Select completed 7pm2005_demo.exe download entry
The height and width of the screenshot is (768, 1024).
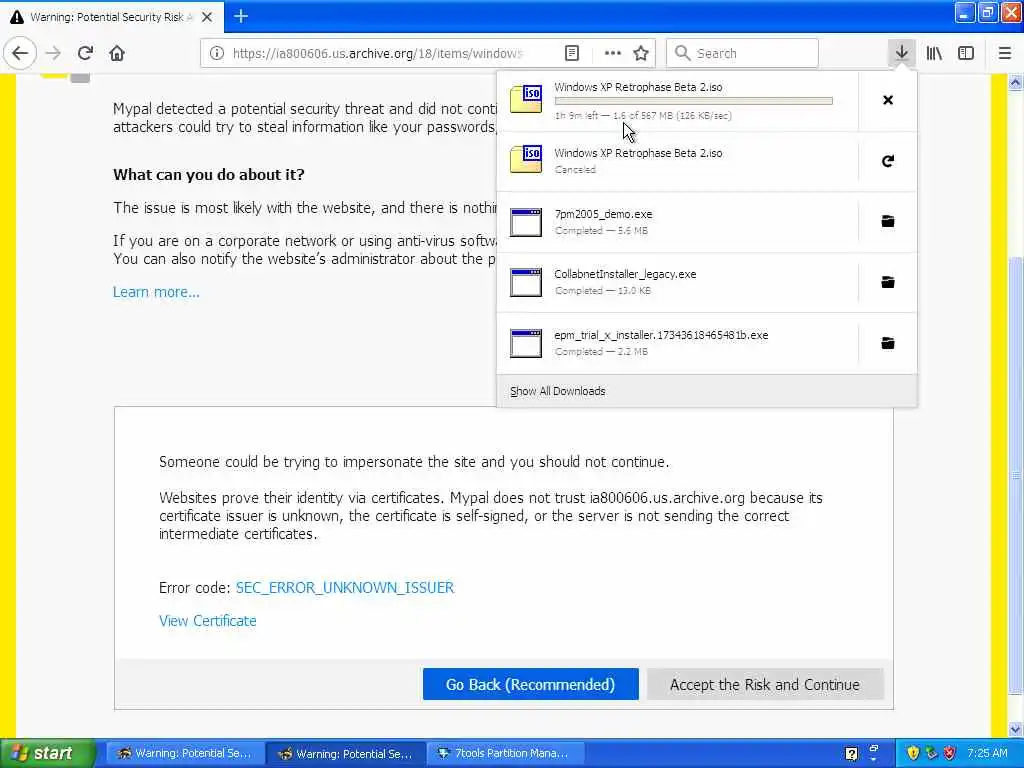(x=677, y=222)
